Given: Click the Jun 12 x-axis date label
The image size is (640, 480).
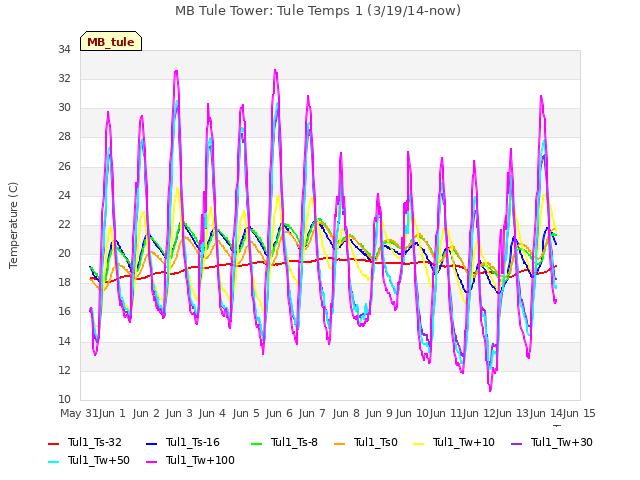Looking at the screenshot, I should [479, 413].
